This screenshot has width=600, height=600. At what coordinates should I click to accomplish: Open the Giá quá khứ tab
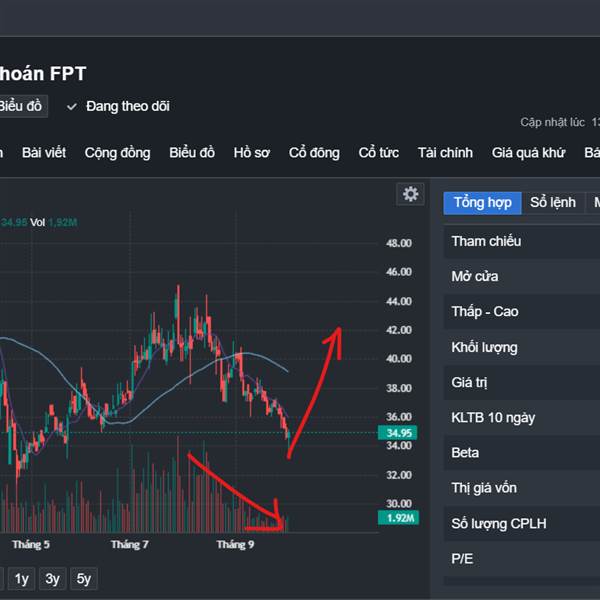pos(529,153)
